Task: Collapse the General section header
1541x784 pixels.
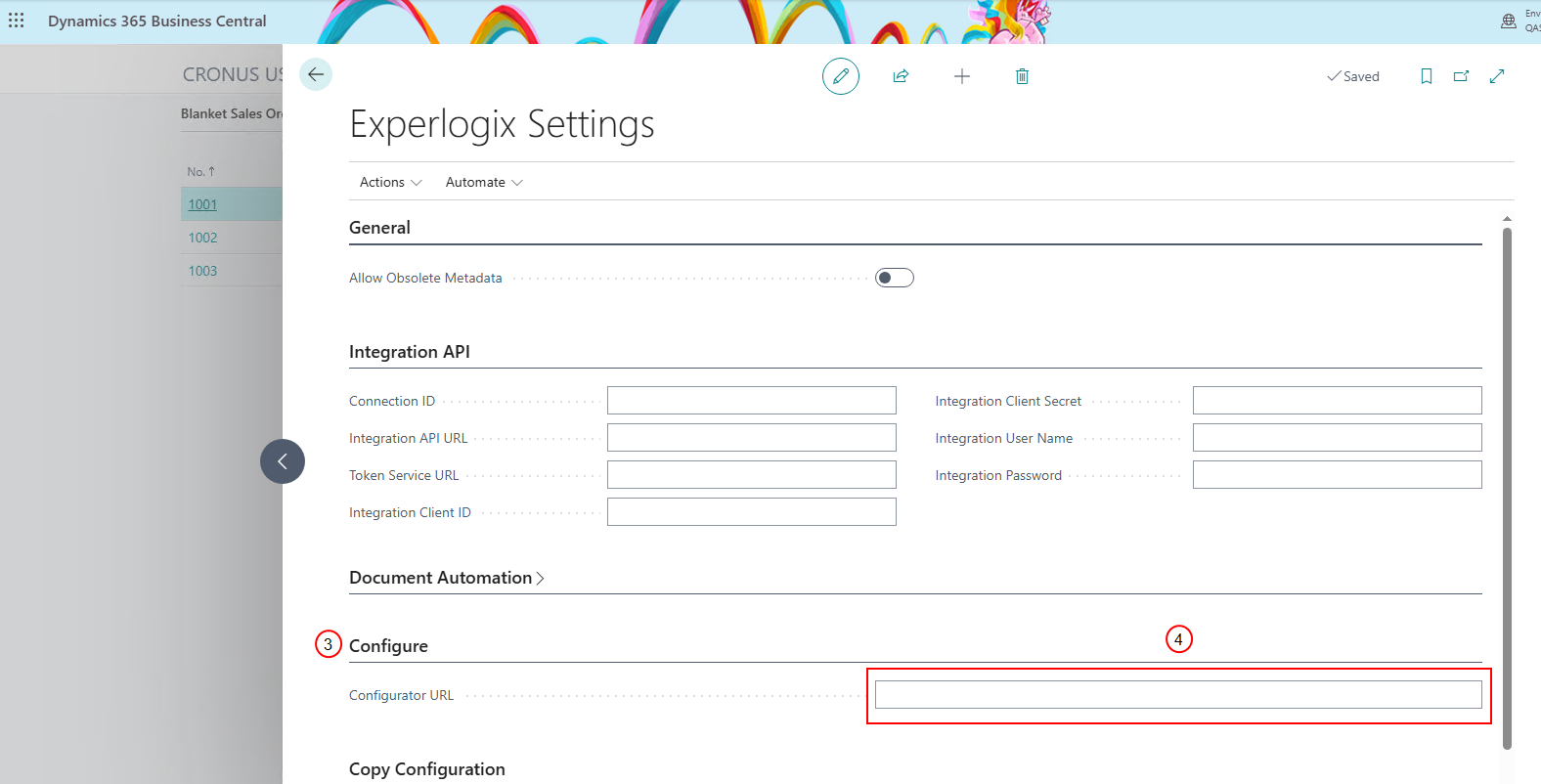Action: pyautogui.click(x=379, y=228)
